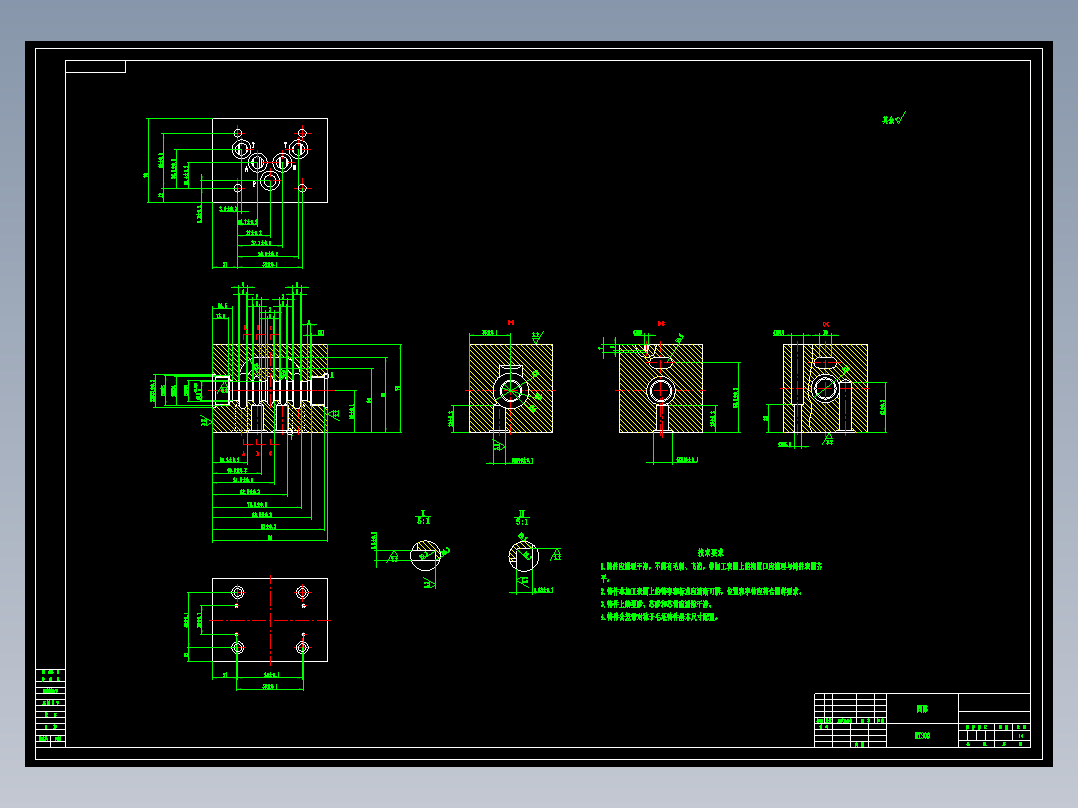The height and width of the screenshot is (808, 1078).
Task: Click the surface roughness note at top right
Action: click(x=894, y=119)
